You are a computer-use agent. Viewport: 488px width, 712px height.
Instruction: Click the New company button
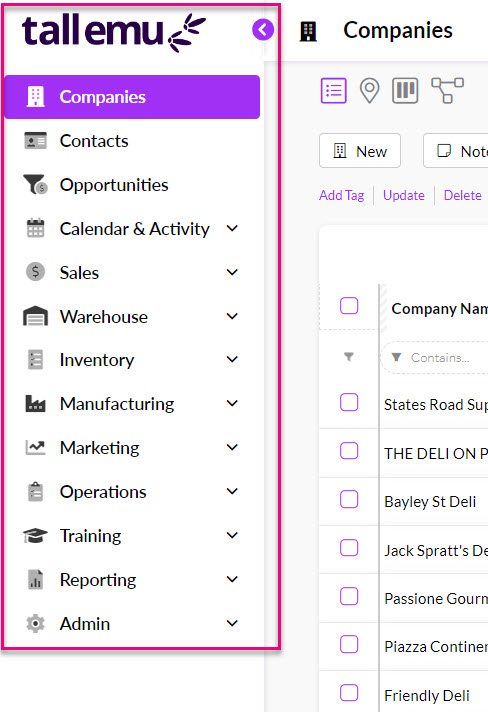(360, 151)
